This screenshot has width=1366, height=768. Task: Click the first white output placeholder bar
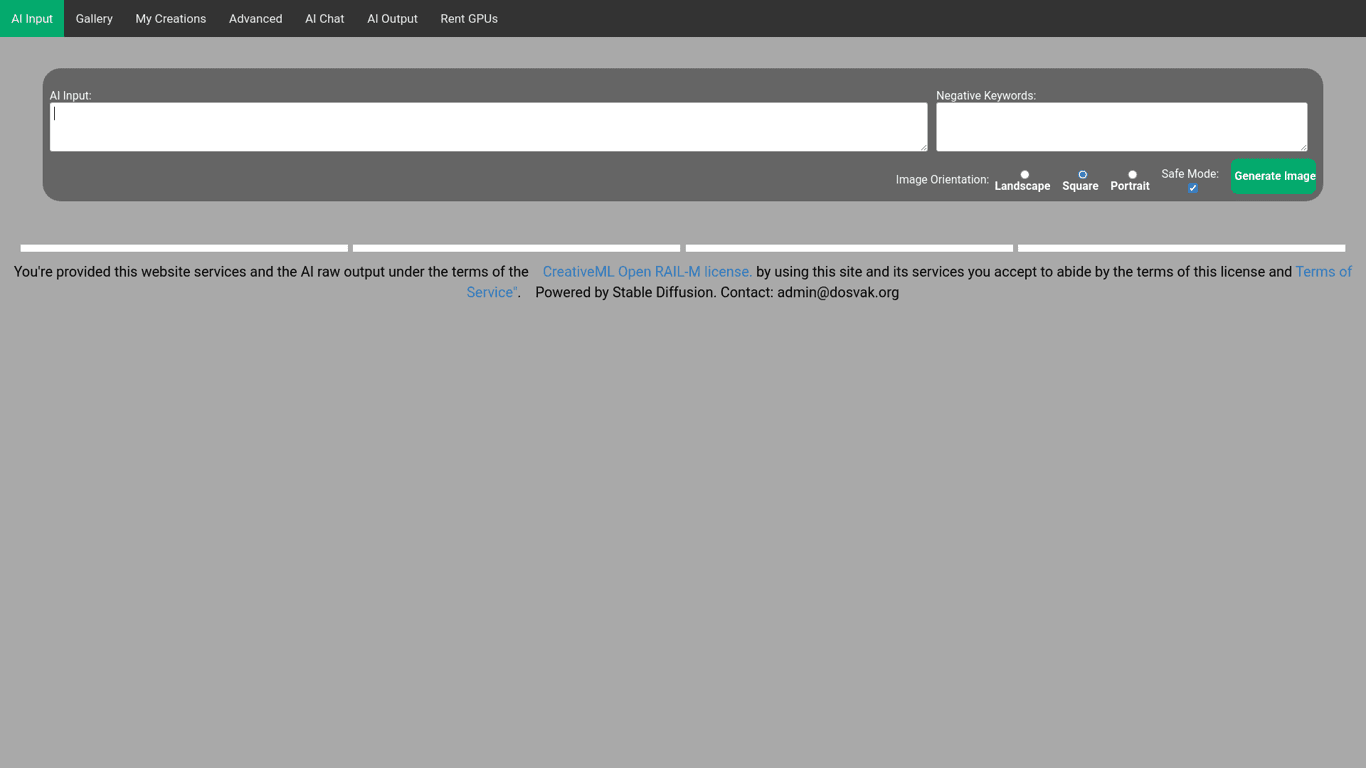click(184, 248)
